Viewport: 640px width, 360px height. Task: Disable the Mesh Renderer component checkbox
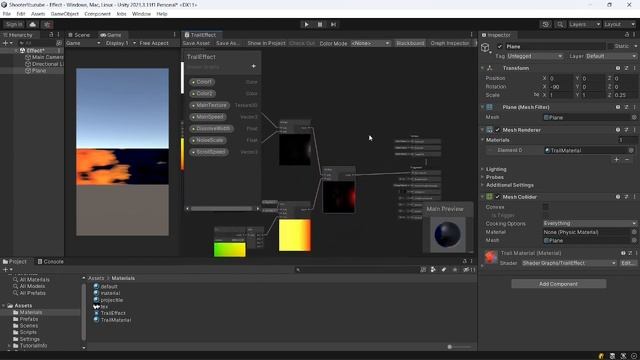[498, 130]
